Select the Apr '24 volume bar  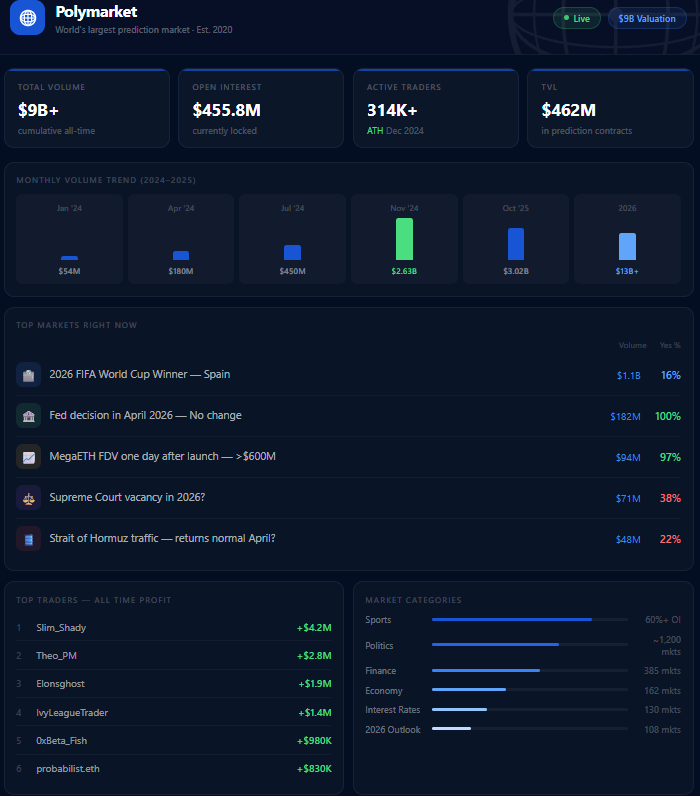(181, 255)
